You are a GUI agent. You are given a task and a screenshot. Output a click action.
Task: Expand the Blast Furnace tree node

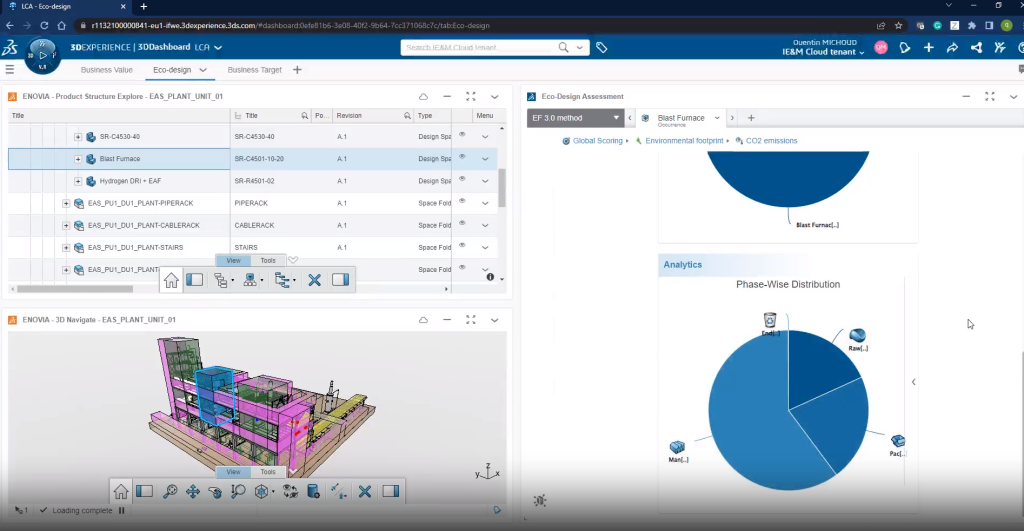point(78,159)
